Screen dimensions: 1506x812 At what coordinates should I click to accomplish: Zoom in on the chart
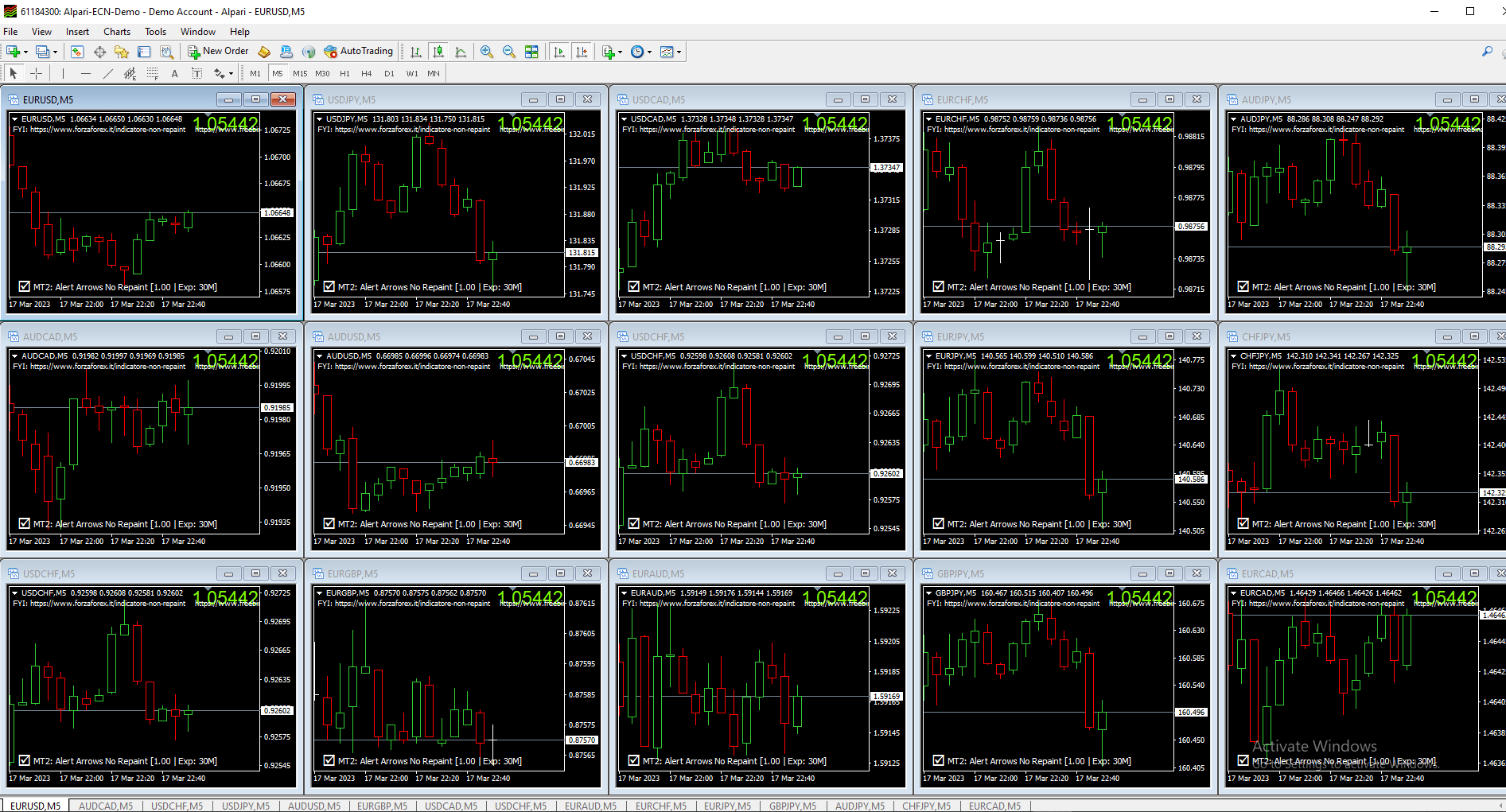(x=487, y=52)
